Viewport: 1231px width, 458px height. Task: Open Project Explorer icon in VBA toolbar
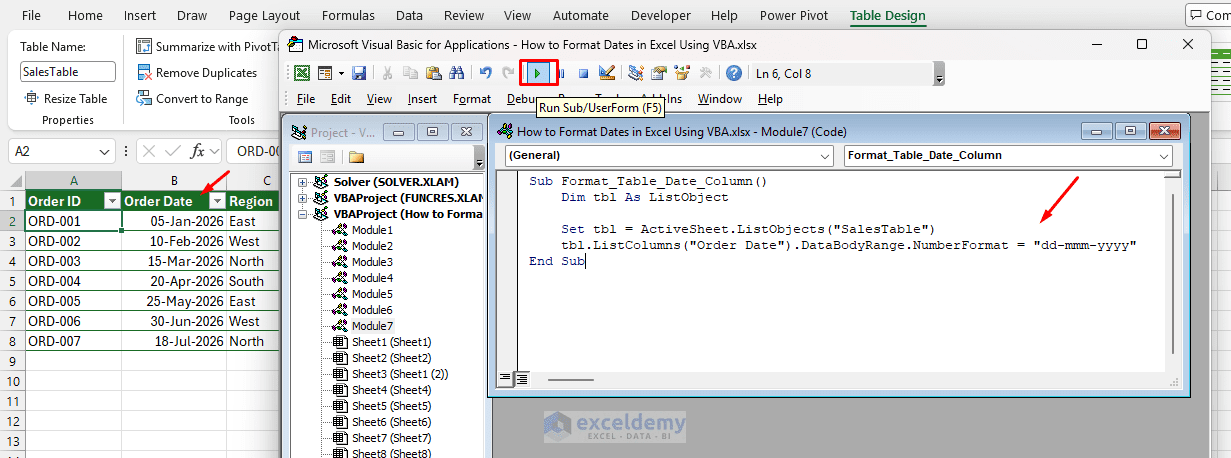[636, 73]
